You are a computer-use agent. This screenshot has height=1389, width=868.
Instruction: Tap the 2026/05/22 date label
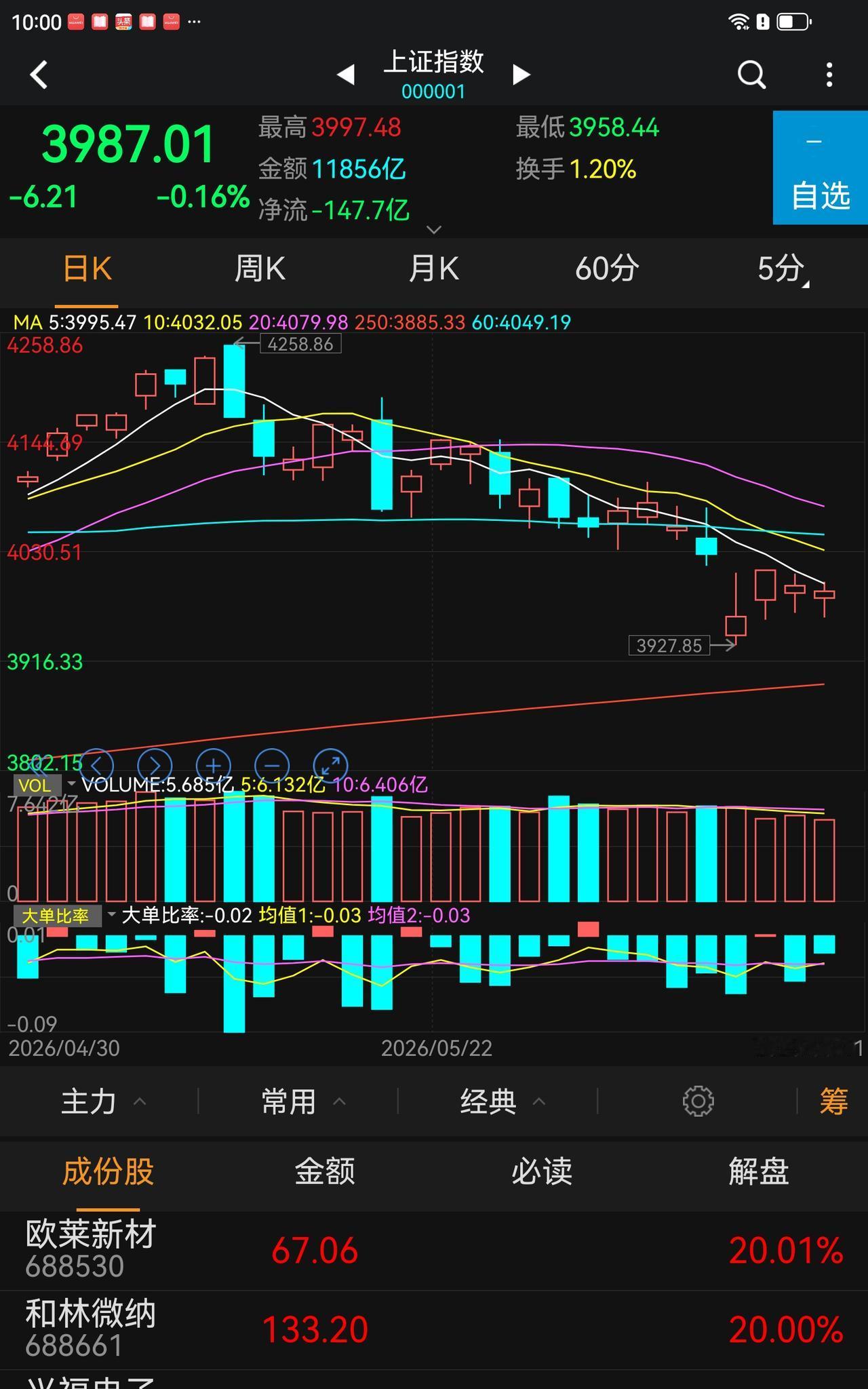tap(436, 1049)
